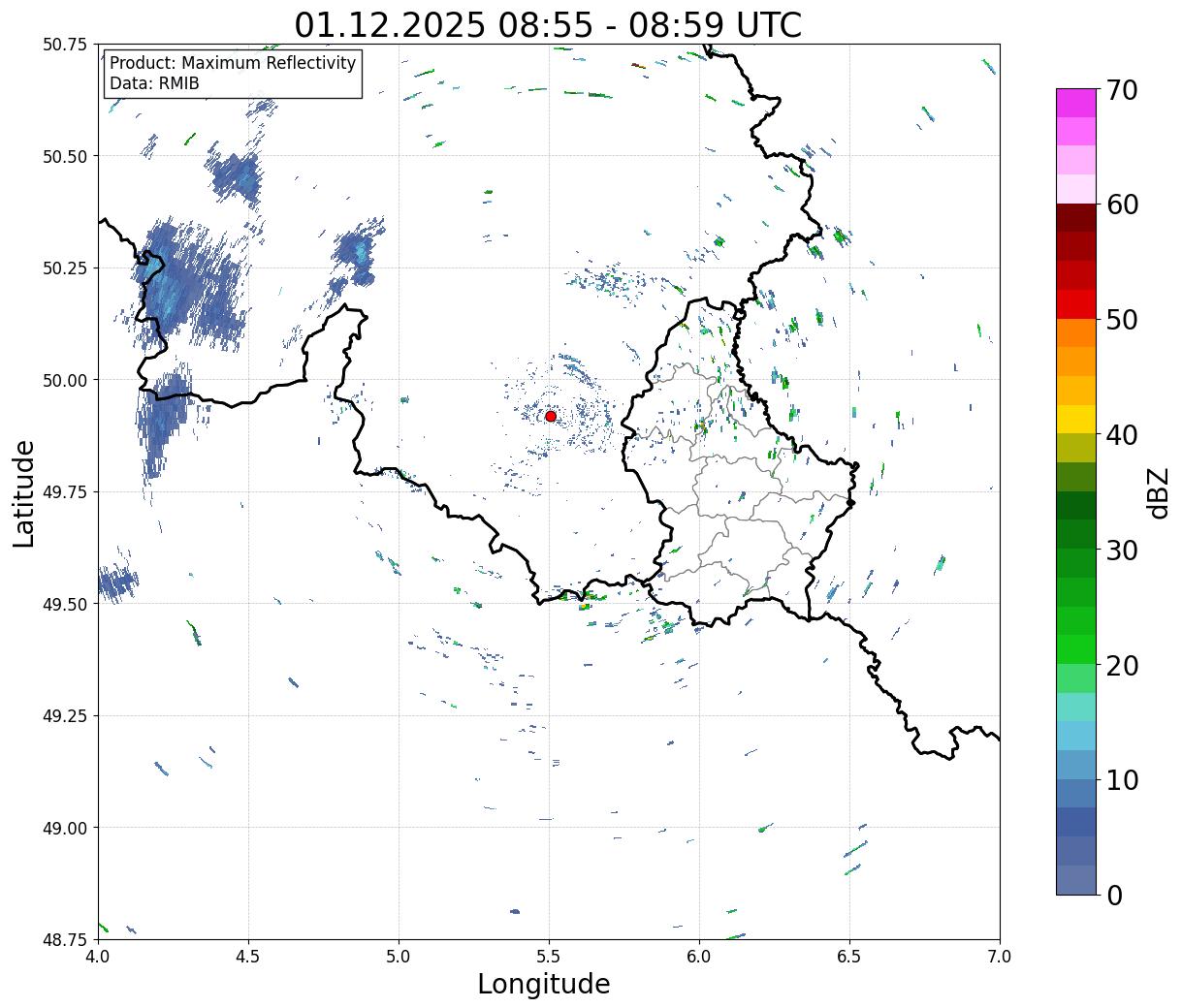
Task: Click the colorbar tick label 70
Action: click(1121, 90)
